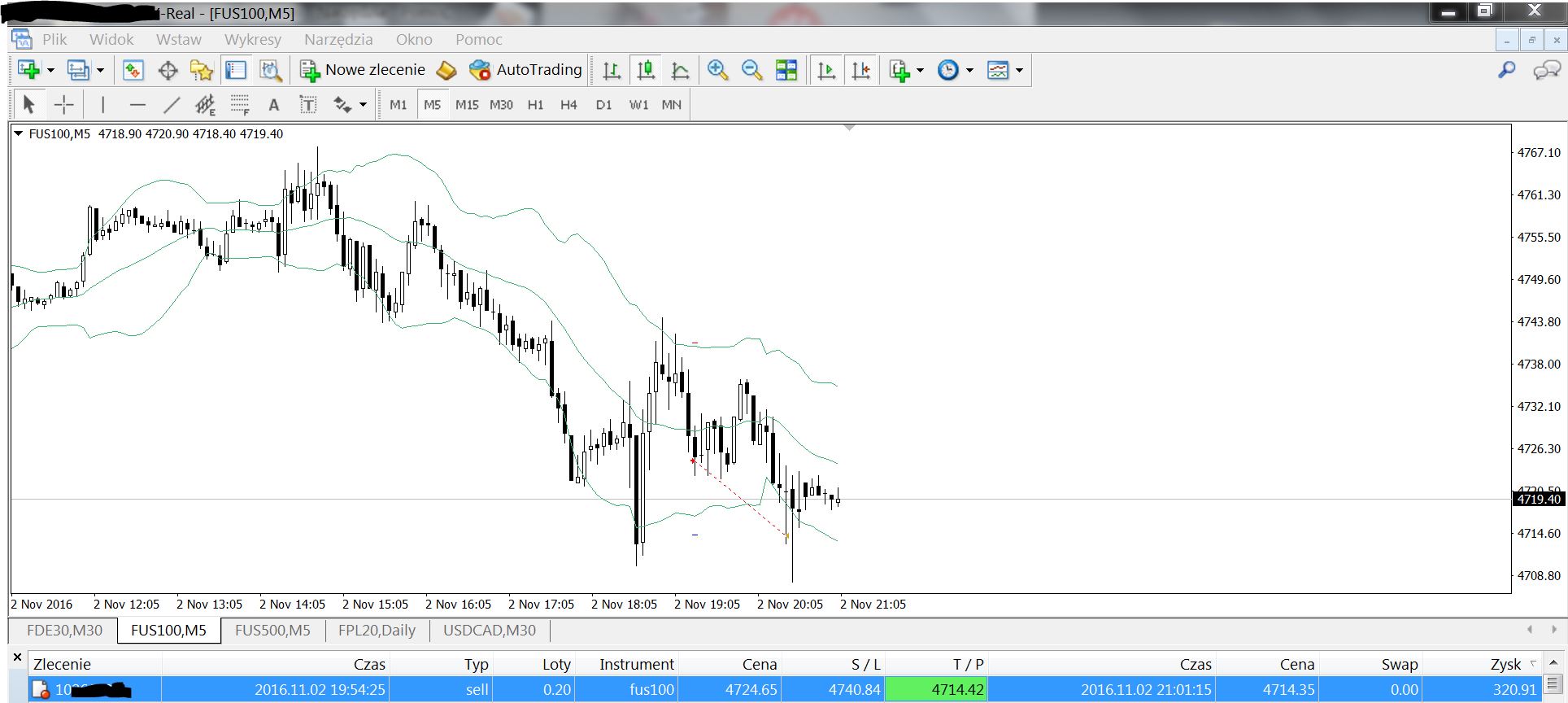Open the Periods clock icon
The width and height of the screenshot is (1568, 703).
947,70
